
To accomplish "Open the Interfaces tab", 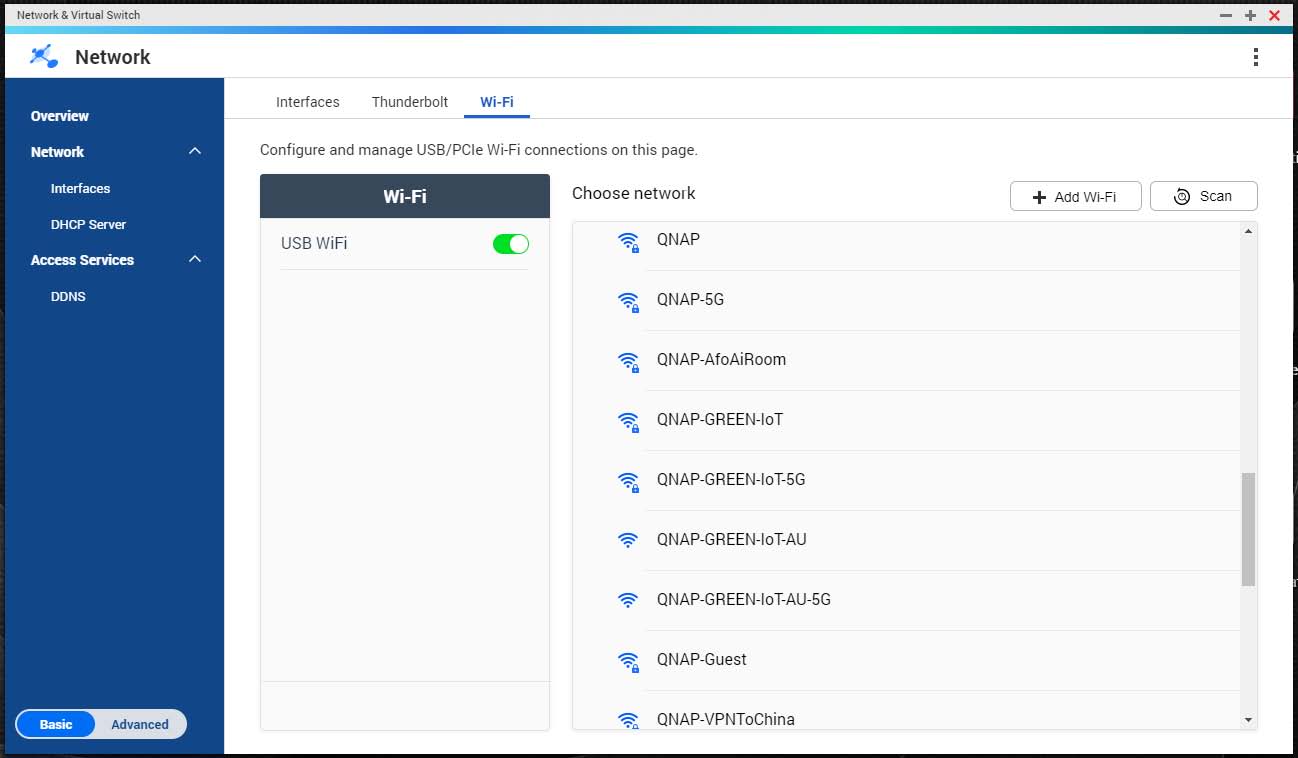I will click(x=307, y=102).
